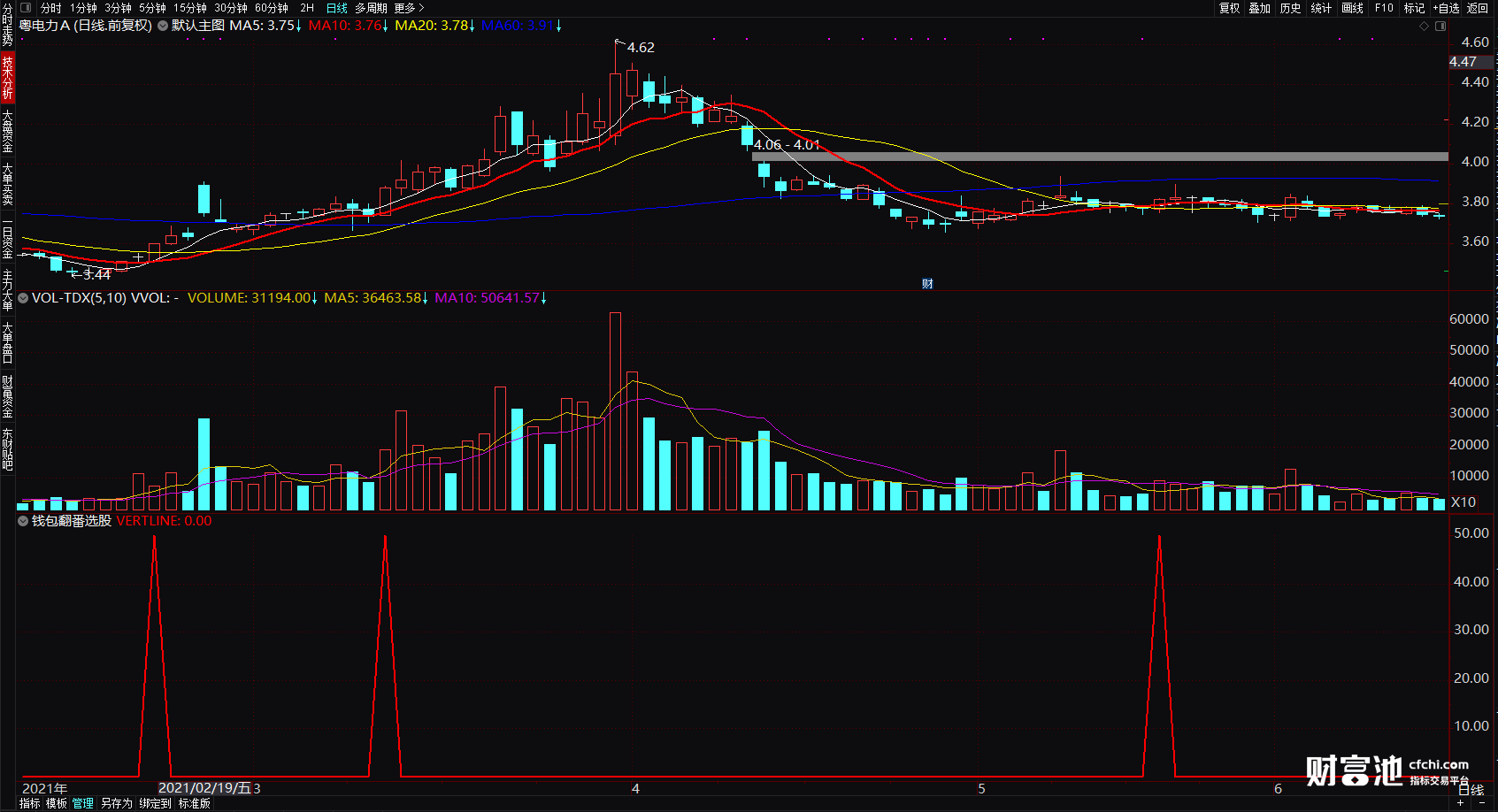Open 主力大单 sidebar tab
The image size is (1498, 812).
[x=7, y=291]
